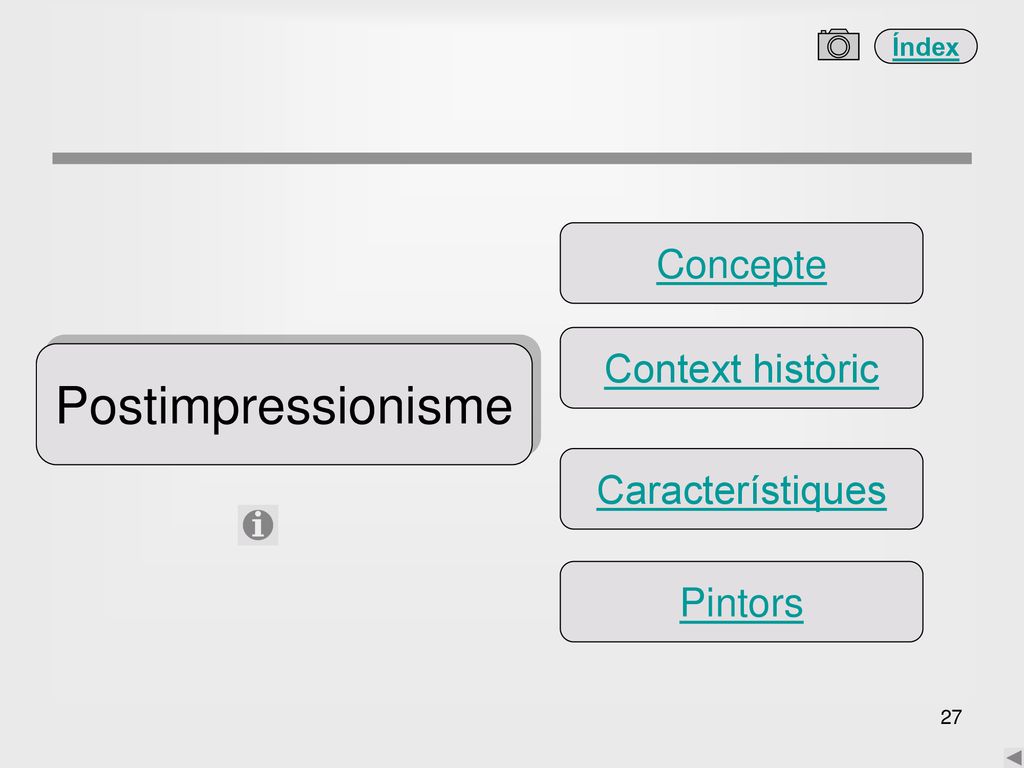Click the Característiques rounded box
The width and height of the screenshot is (1024, 768).
[741, 489]
